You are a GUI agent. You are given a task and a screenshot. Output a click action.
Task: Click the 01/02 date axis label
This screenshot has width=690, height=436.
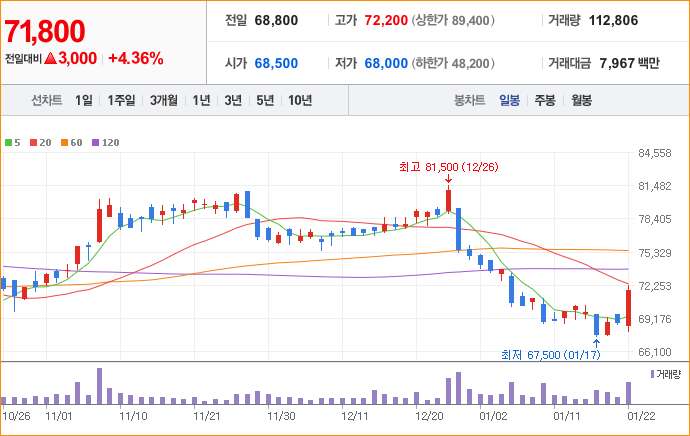[x=493, y=416]
